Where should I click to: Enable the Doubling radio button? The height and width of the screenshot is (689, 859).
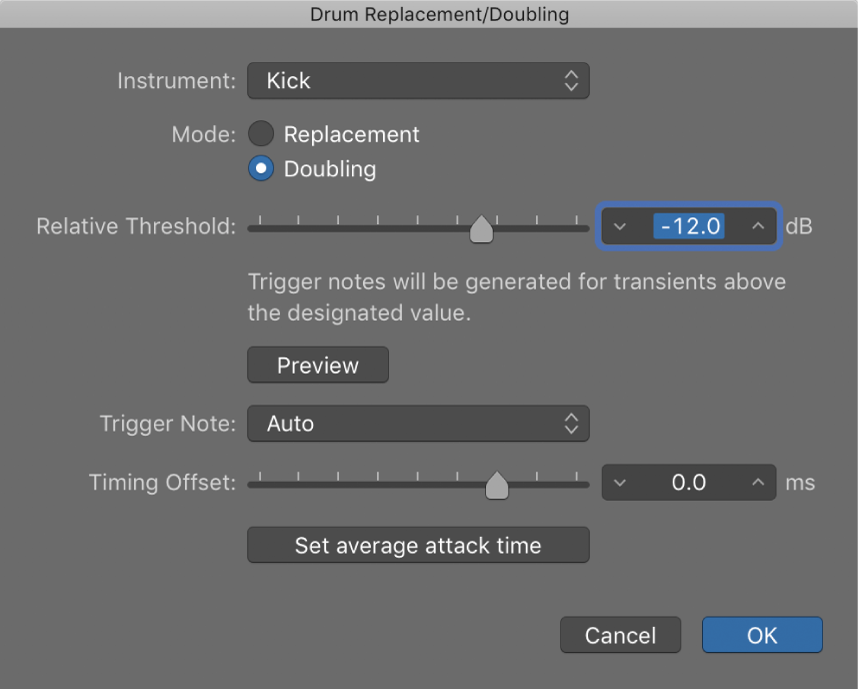point(260,168)
